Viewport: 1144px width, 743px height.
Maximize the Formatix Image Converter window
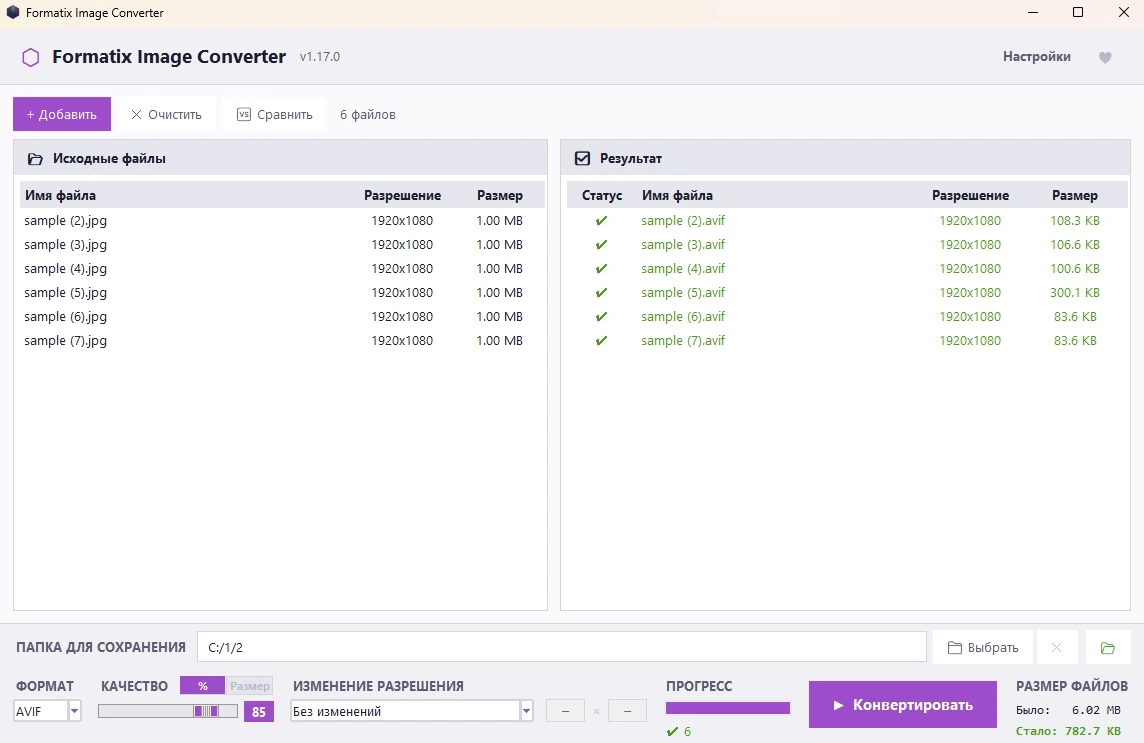(1078, 12)
